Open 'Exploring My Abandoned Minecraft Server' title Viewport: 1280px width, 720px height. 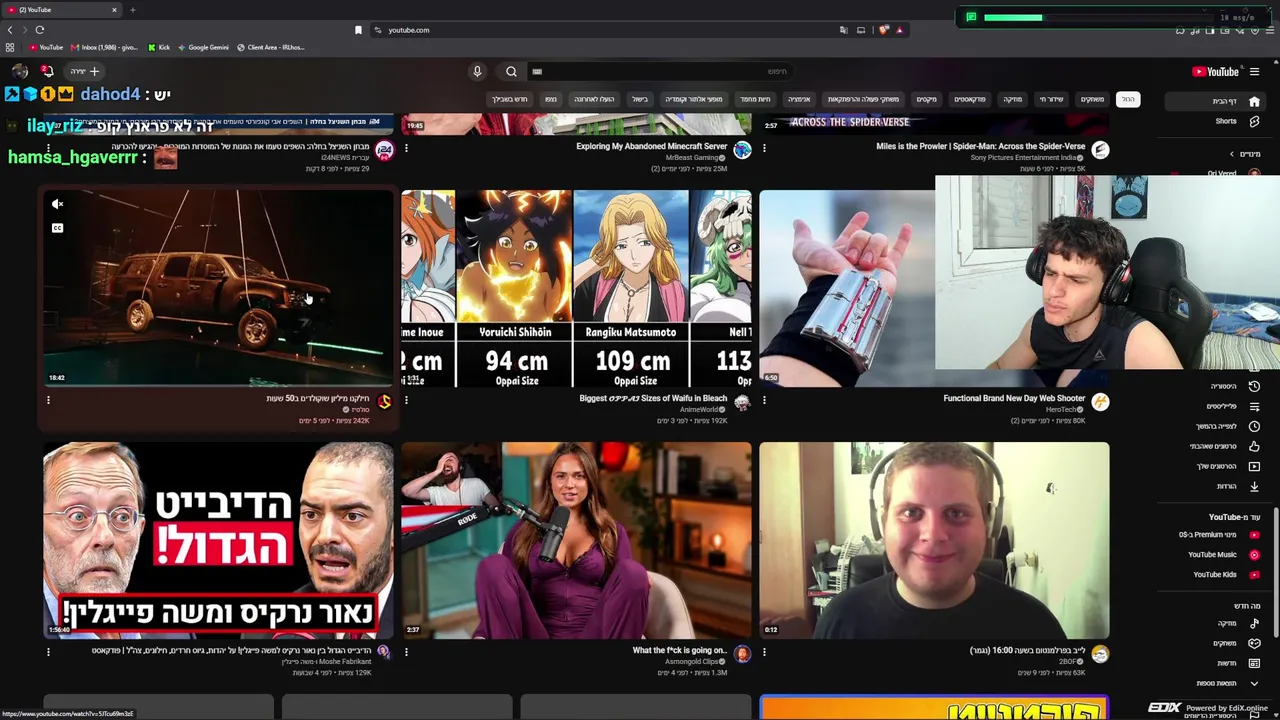click(x=651, y=146)
